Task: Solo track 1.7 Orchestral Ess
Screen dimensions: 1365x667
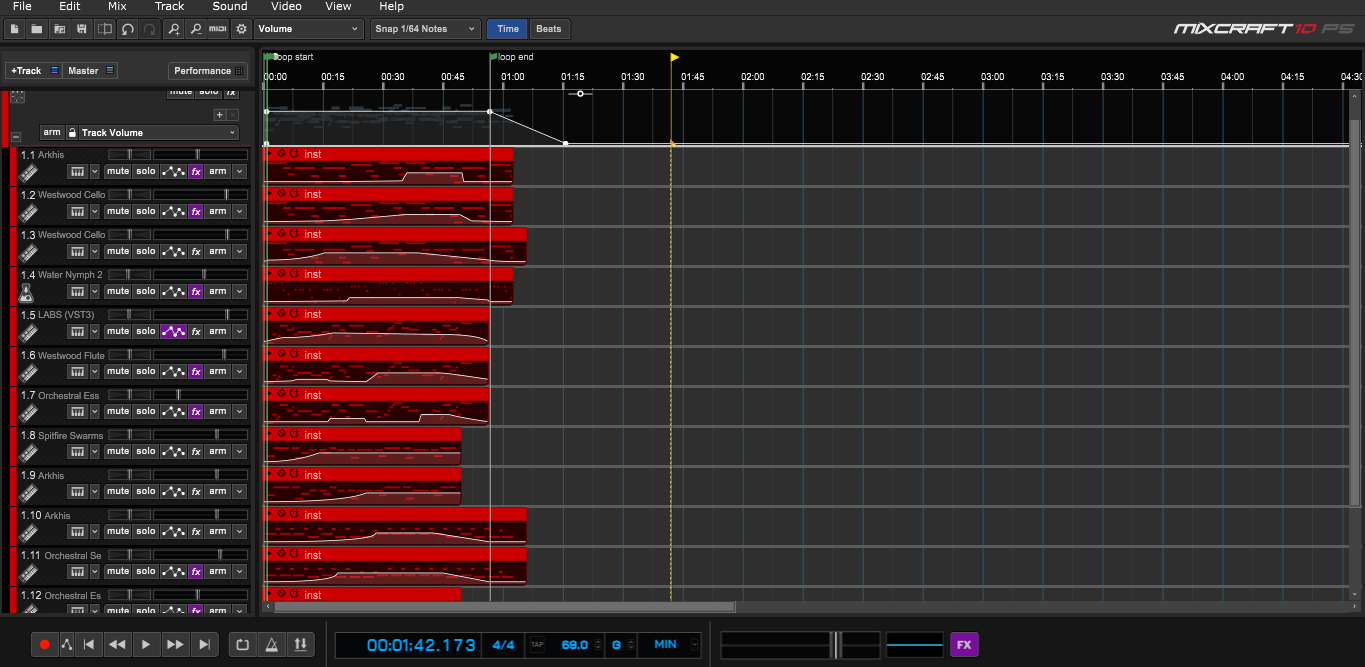Action: pos(146,411)
